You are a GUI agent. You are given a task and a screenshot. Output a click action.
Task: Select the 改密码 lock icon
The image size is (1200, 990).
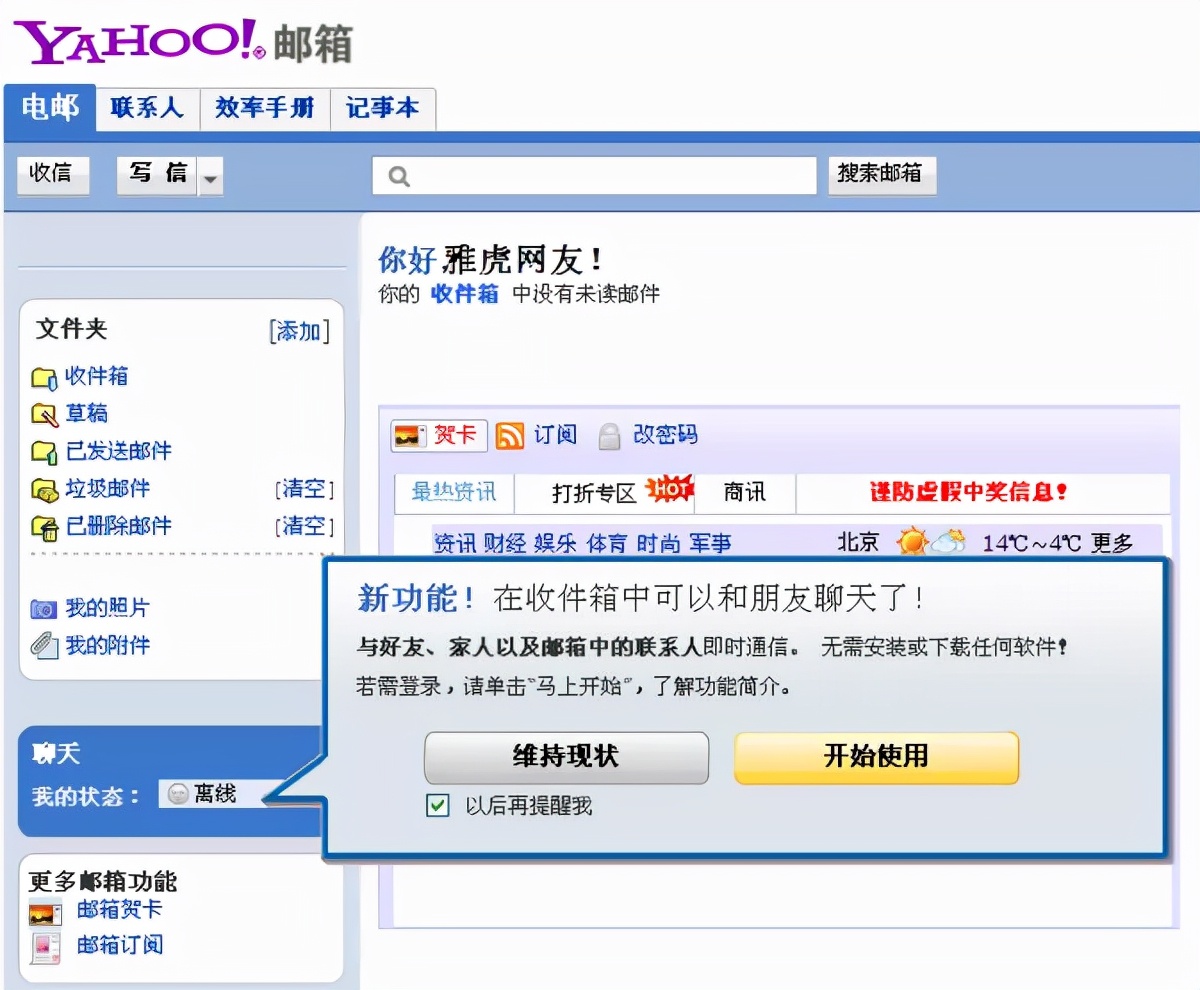tap(607, 435)
